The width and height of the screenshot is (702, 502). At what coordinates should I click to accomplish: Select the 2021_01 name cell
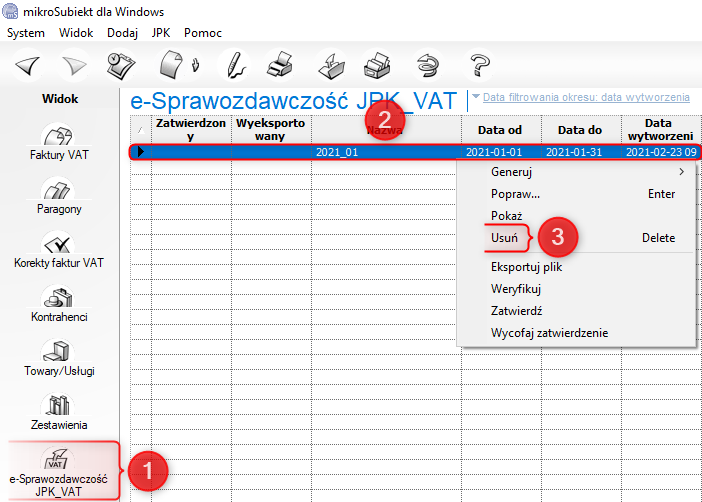pyautogui.click(x=386, y=152)
